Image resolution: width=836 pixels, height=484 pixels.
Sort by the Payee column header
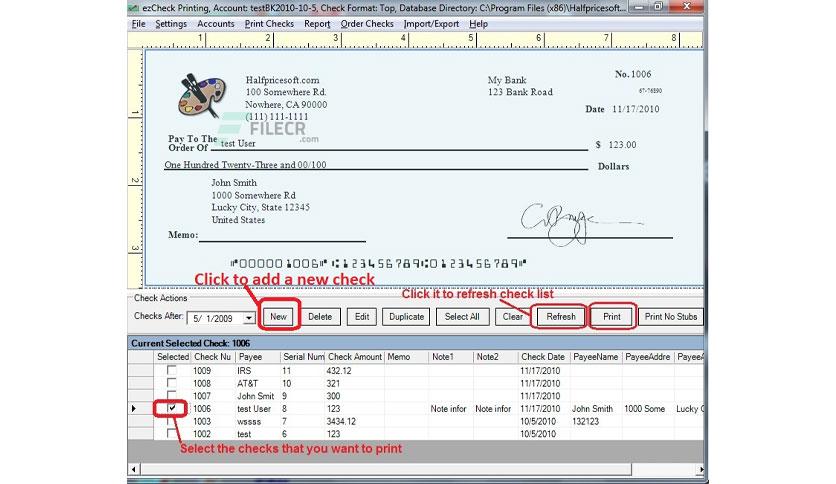(258, 357)
